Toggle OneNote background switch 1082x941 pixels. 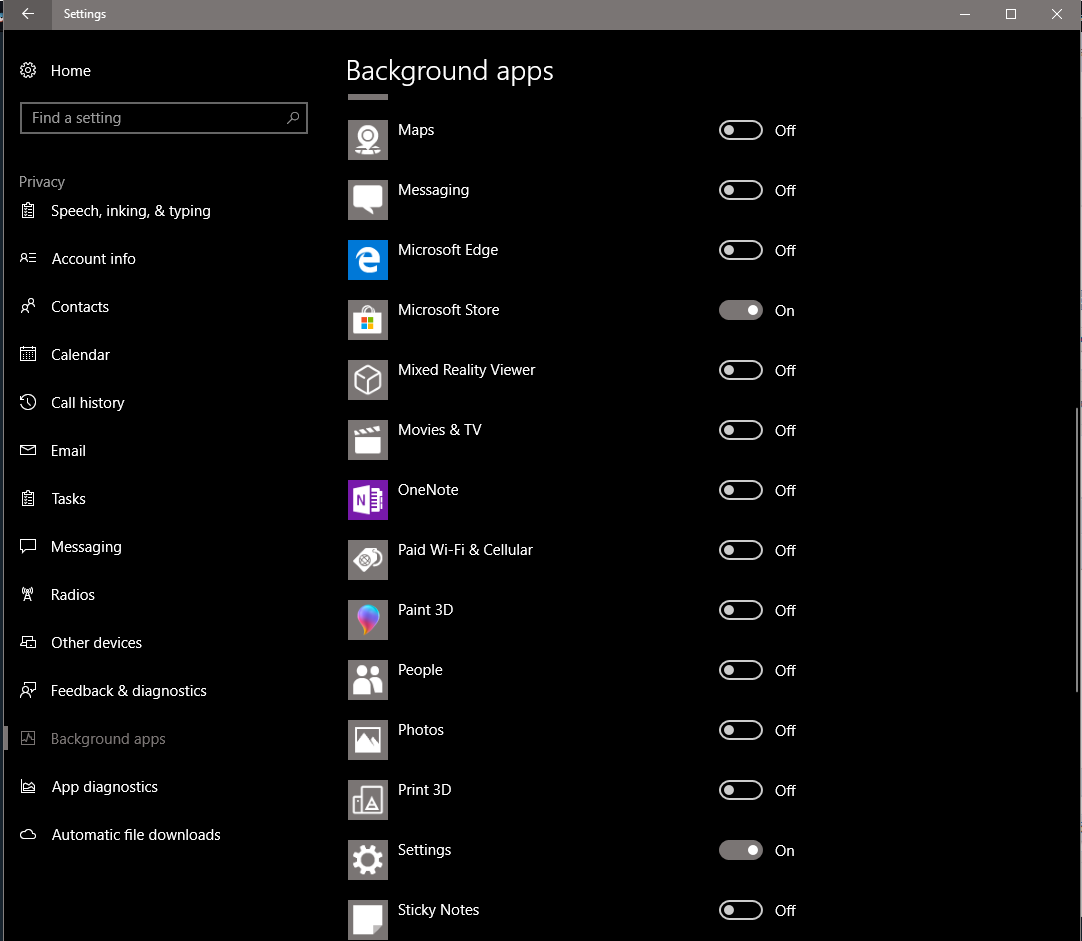click(740, 491)
